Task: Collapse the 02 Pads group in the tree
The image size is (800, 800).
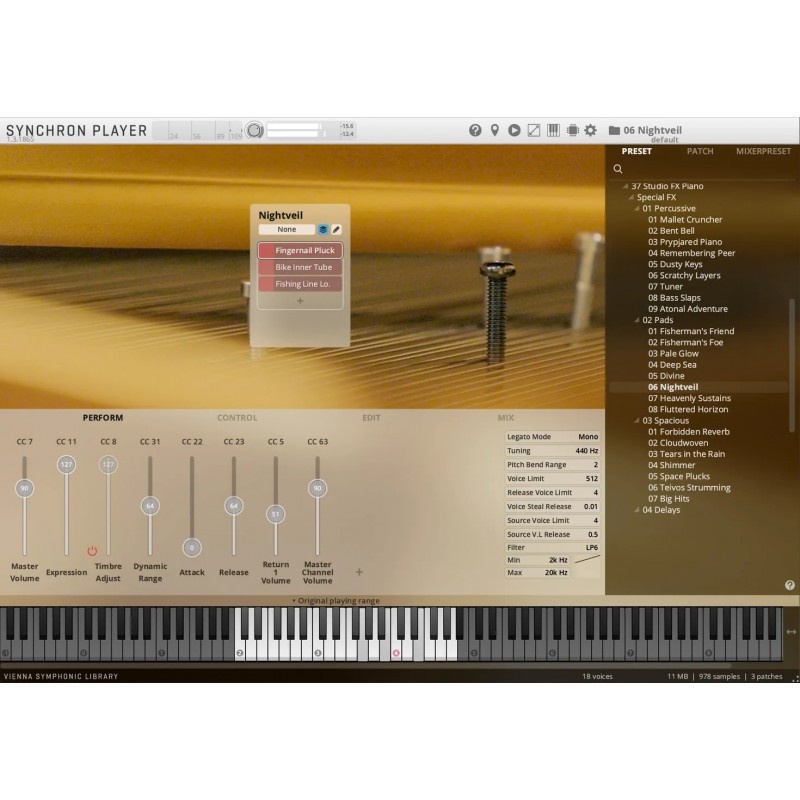Action: point(637,320)
